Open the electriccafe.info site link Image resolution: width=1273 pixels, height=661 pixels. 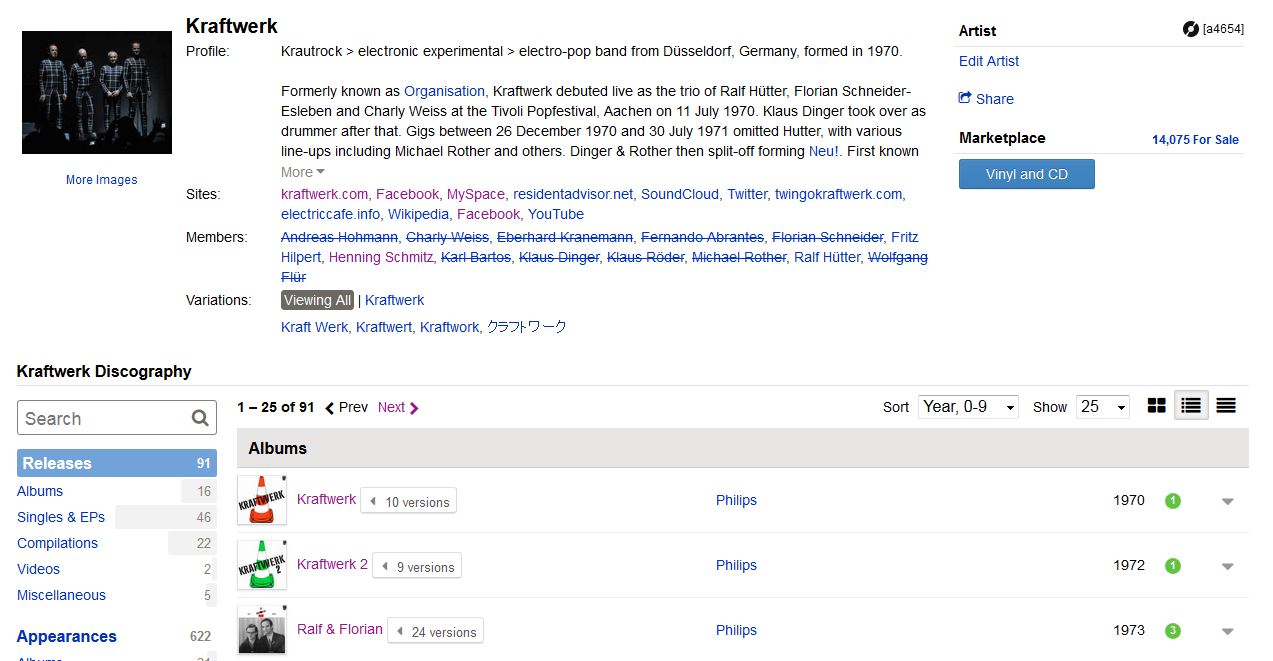tap(330, 214)
